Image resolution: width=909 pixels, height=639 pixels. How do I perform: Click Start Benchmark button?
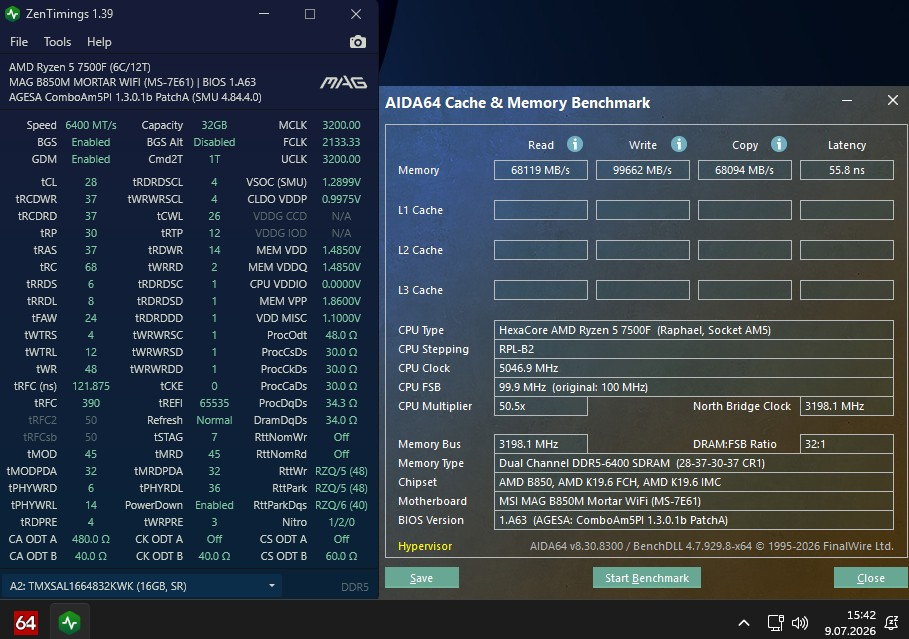(646, 578)
